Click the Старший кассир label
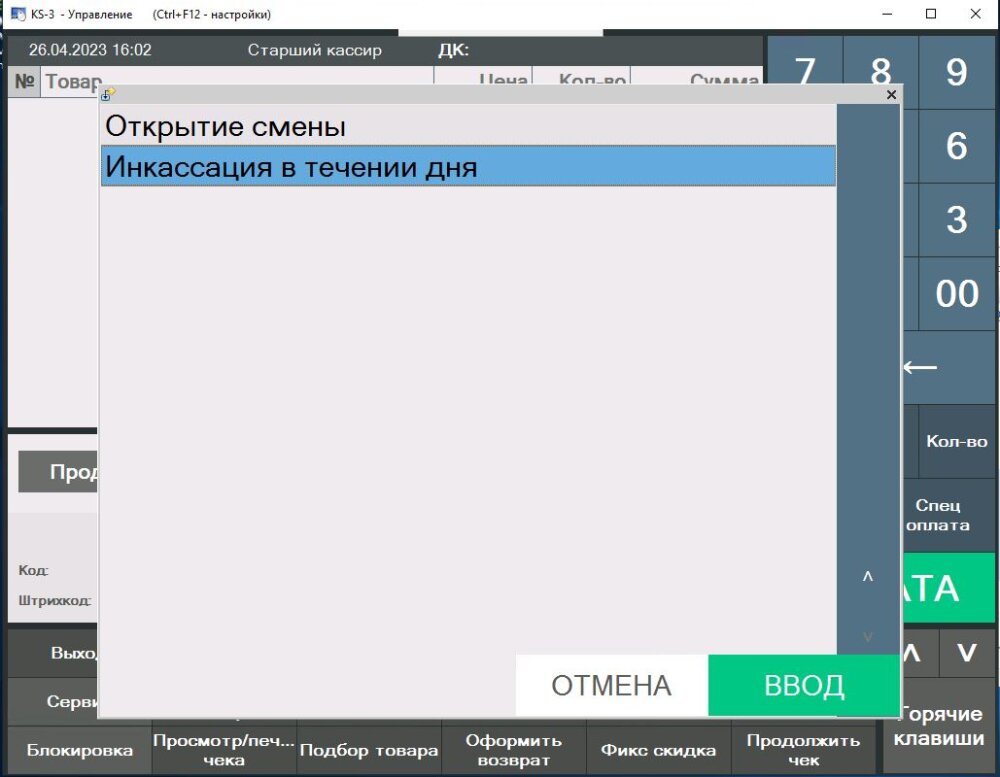The image size is (1000, 777). tap(314, 50)
